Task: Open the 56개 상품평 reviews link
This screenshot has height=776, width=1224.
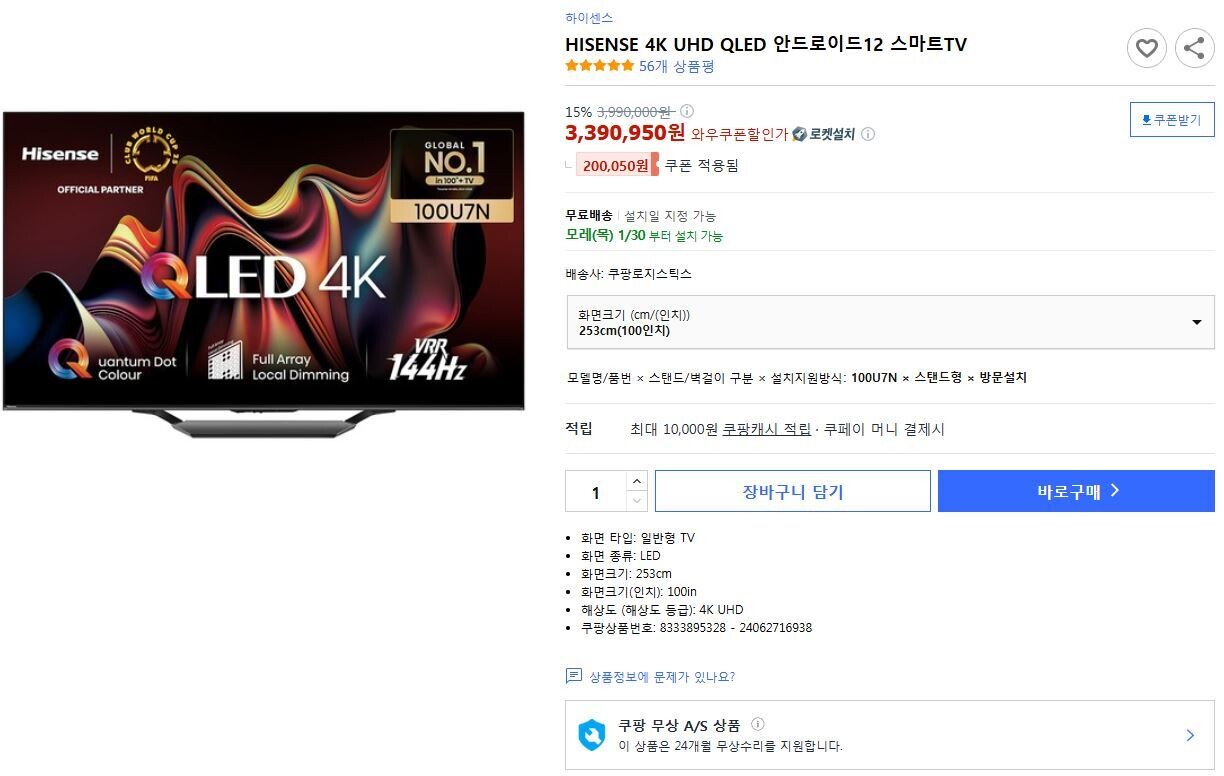Action: [677, 66]
